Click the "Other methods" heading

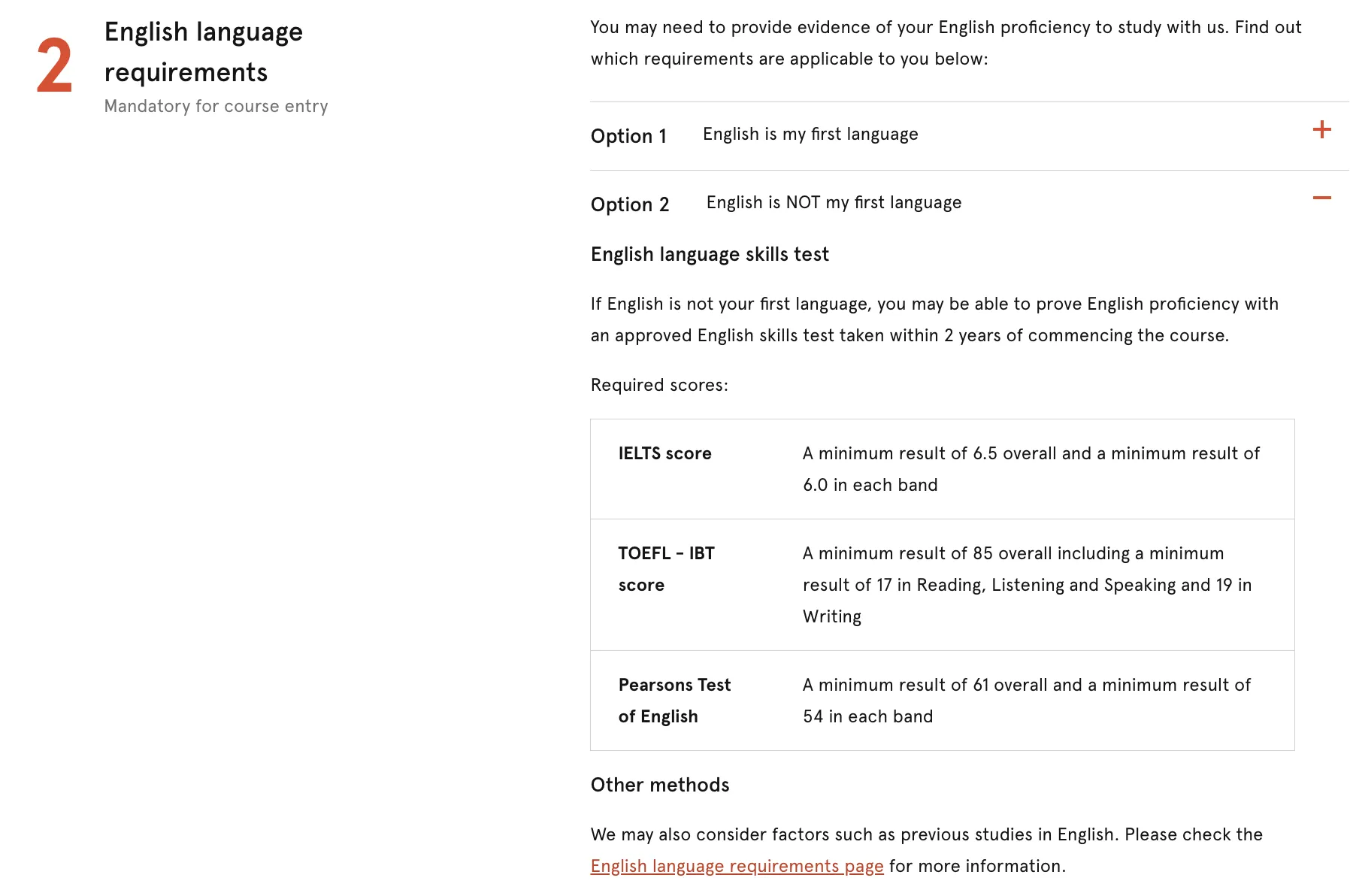(x=660, y=785)
